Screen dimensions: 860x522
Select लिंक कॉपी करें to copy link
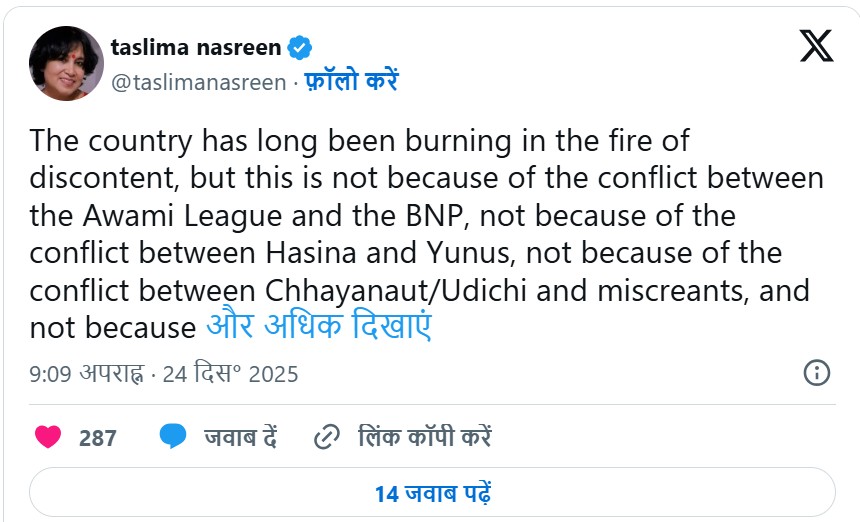pos(424,437)
